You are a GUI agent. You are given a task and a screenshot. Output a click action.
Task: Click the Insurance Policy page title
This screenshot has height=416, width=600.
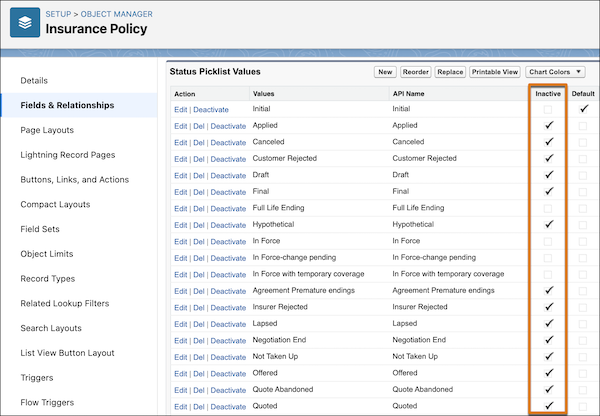[x=96, y=29]
